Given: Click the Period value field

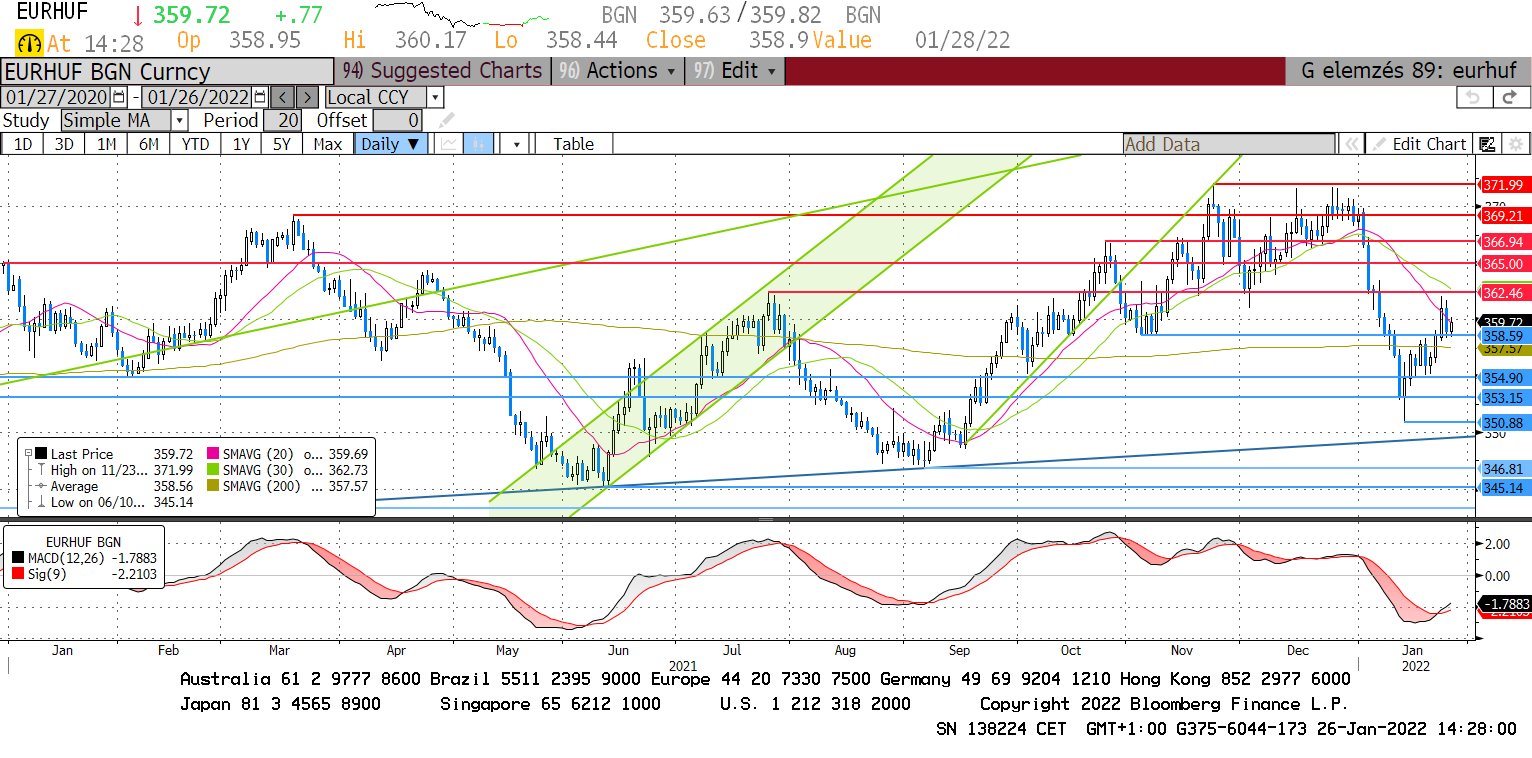Looking at the screenshot, I should 283,120.
